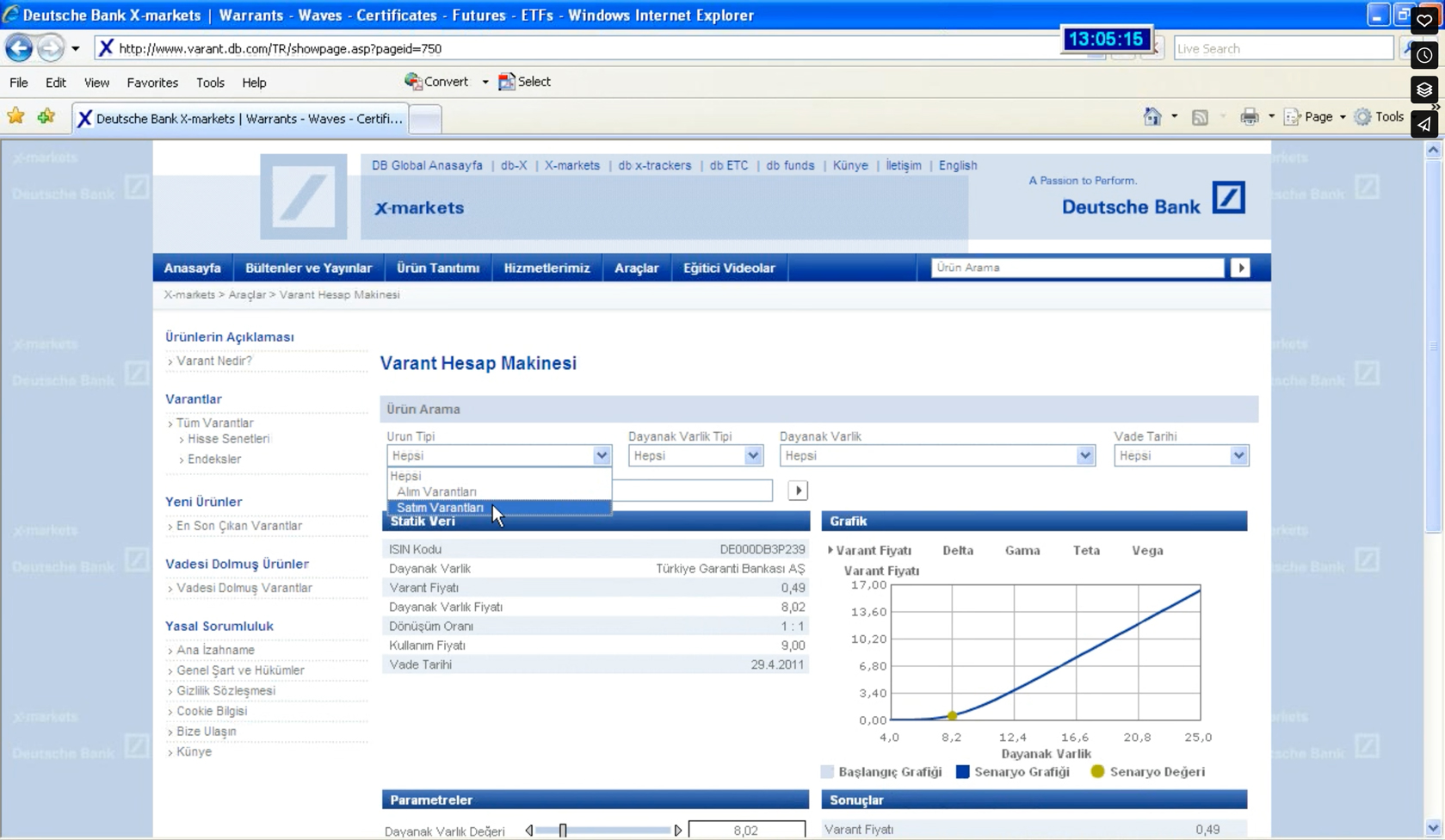Click the browser Forward arrow button
Viewport: 1445px width, 840px height.
(x=51, y=48)
